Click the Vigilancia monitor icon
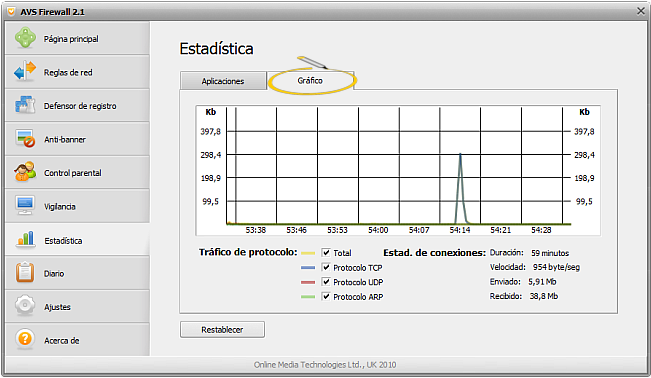This screenshot has height=378, width=651. [25, 205]
